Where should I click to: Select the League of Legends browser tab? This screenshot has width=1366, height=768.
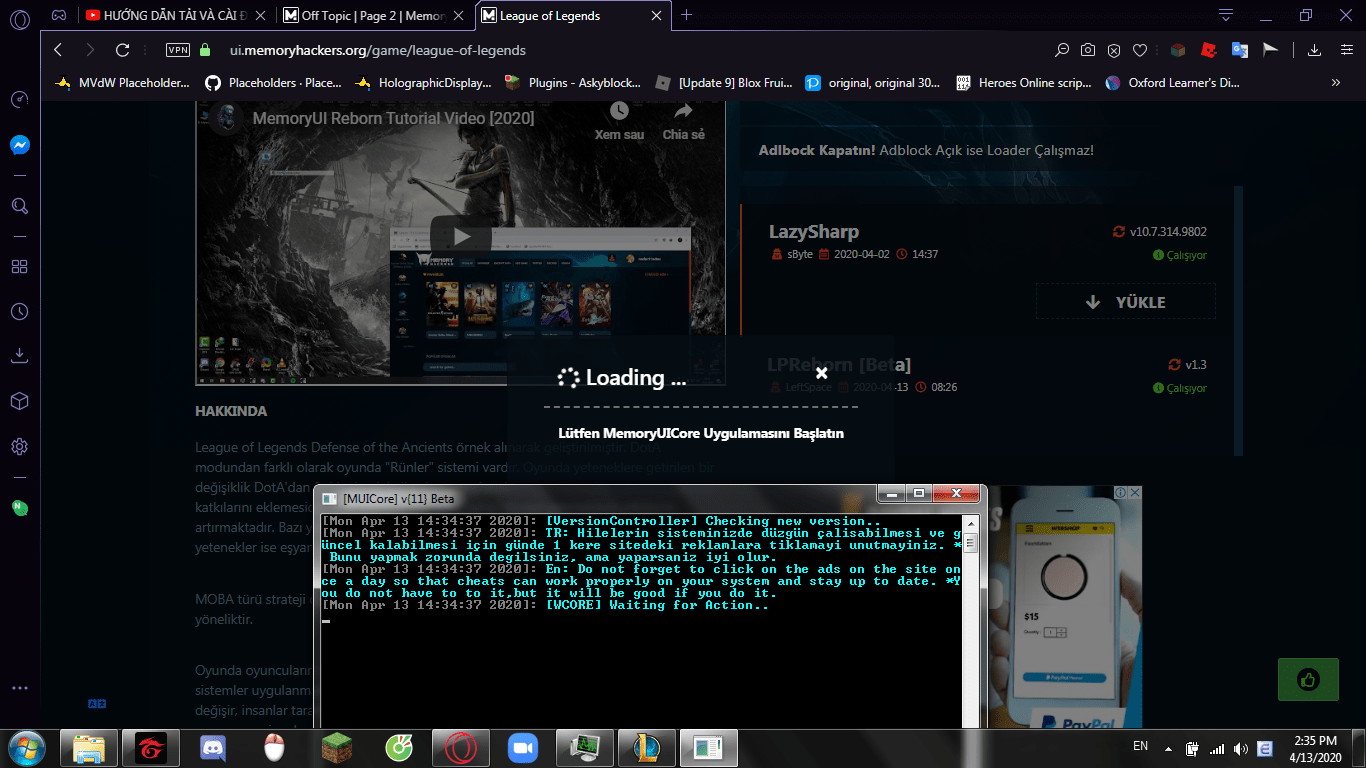pos(573,15)
